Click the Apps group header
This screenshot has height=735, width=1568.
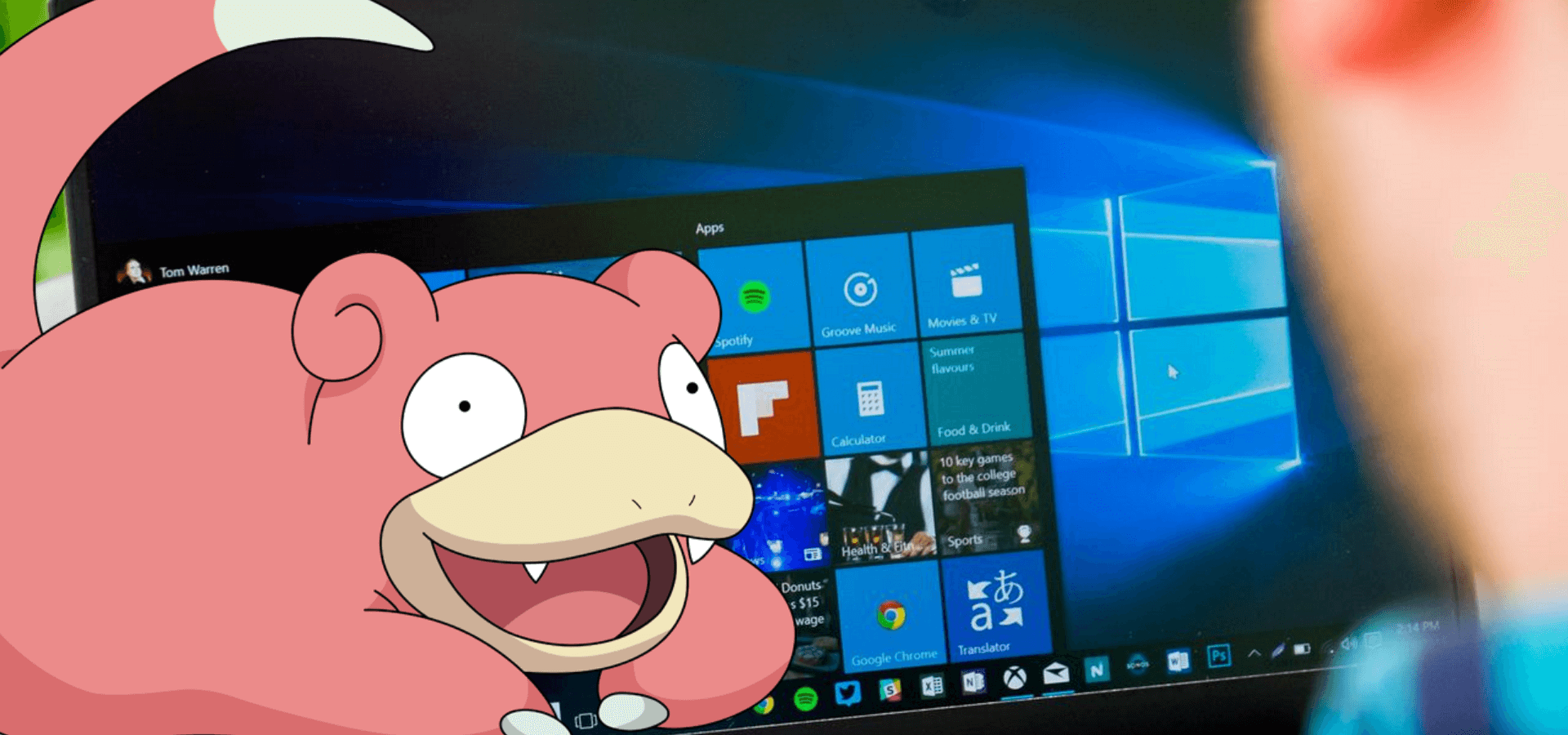[710, 229]
